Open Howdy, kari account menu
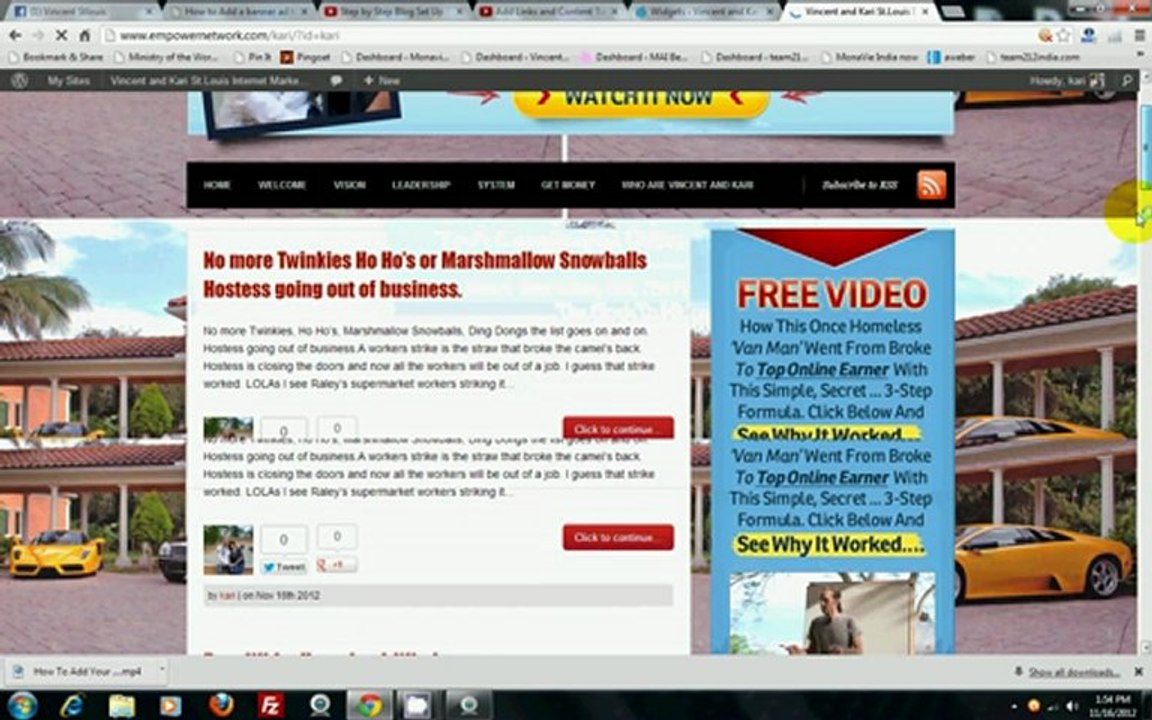 pyautogui.click(x=1066, y=81)
